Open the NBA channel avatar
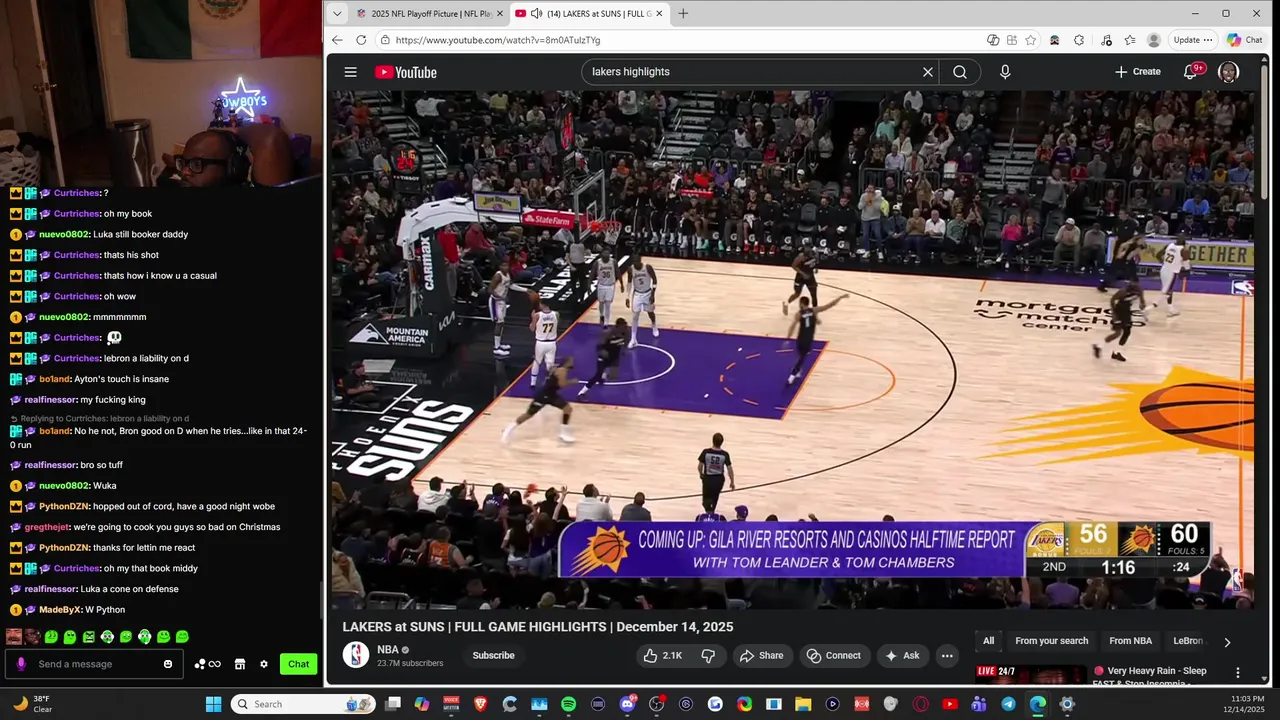 click(356, 655)
